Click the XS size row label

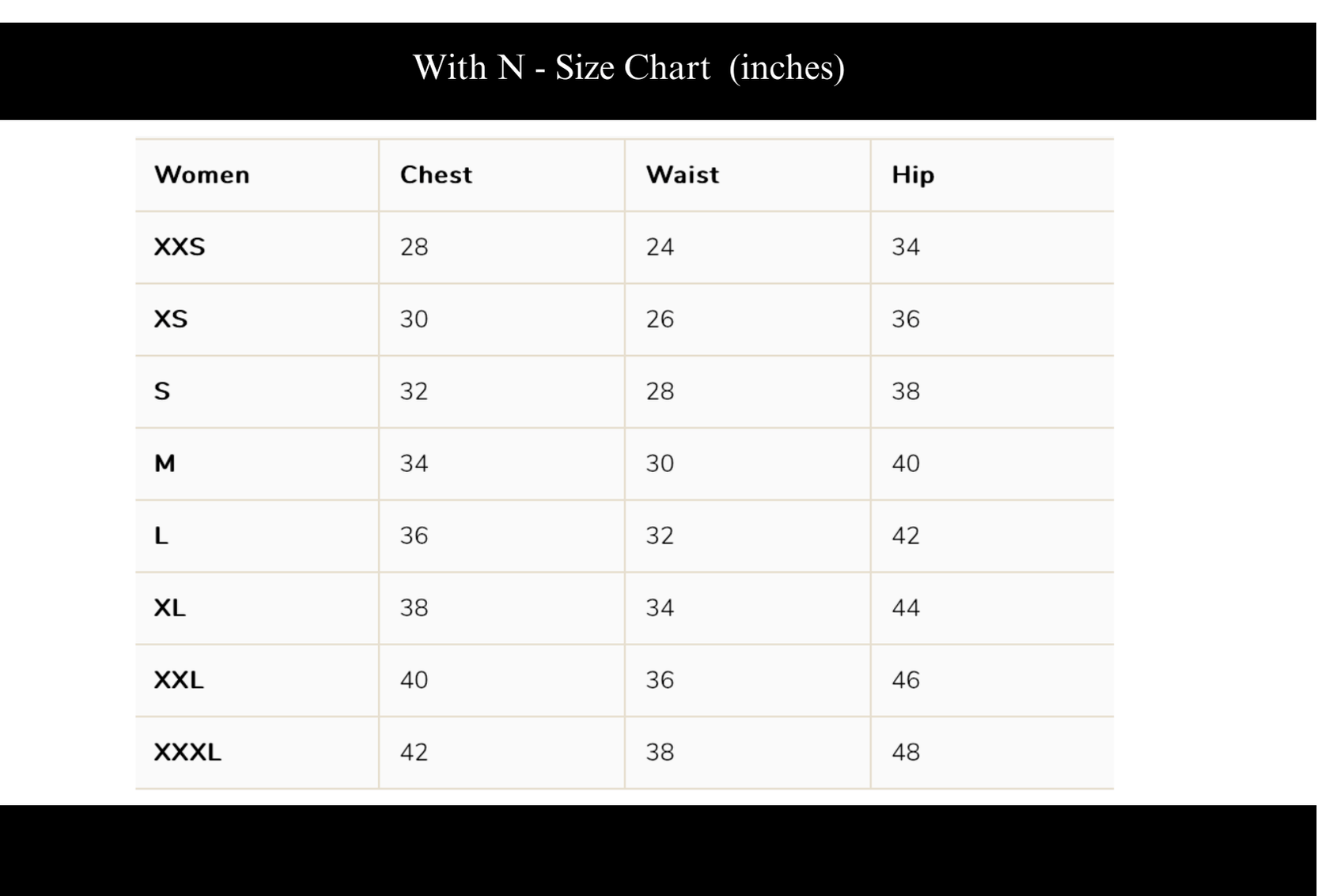point(171,319)
